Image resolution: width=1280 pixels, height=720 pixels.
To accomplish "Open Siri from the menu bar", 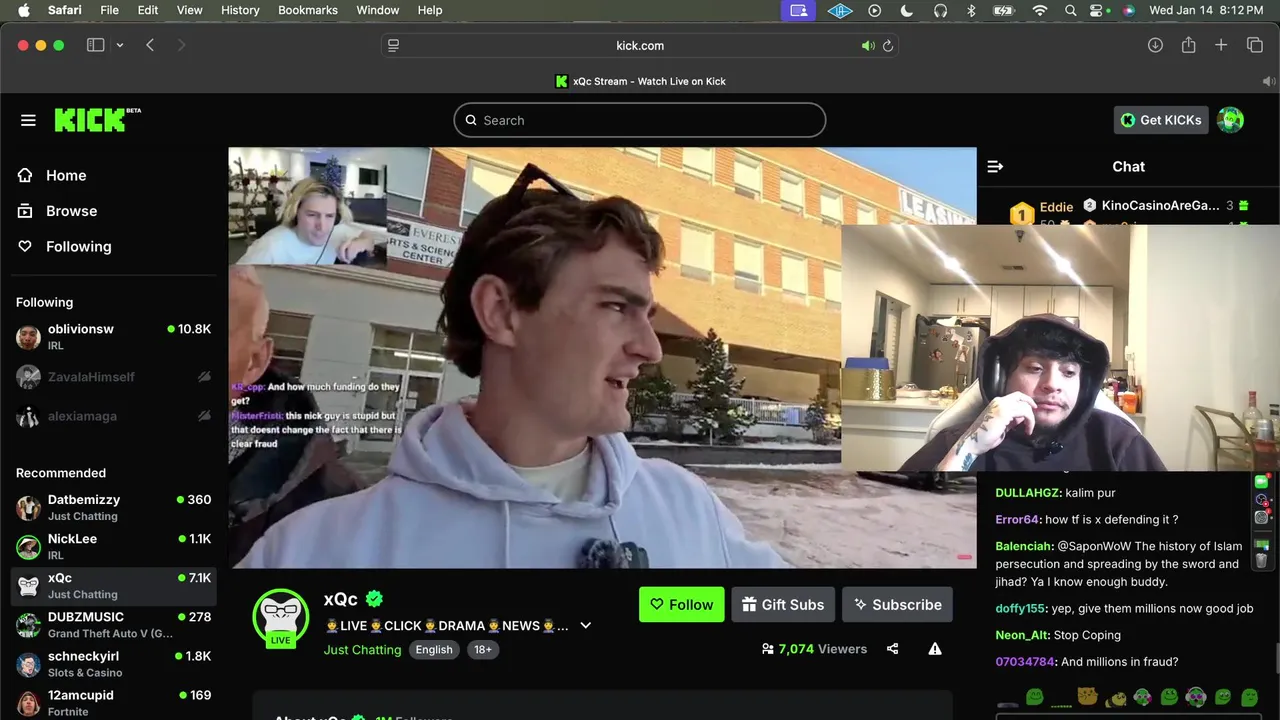I will (x=1129, y=10).
